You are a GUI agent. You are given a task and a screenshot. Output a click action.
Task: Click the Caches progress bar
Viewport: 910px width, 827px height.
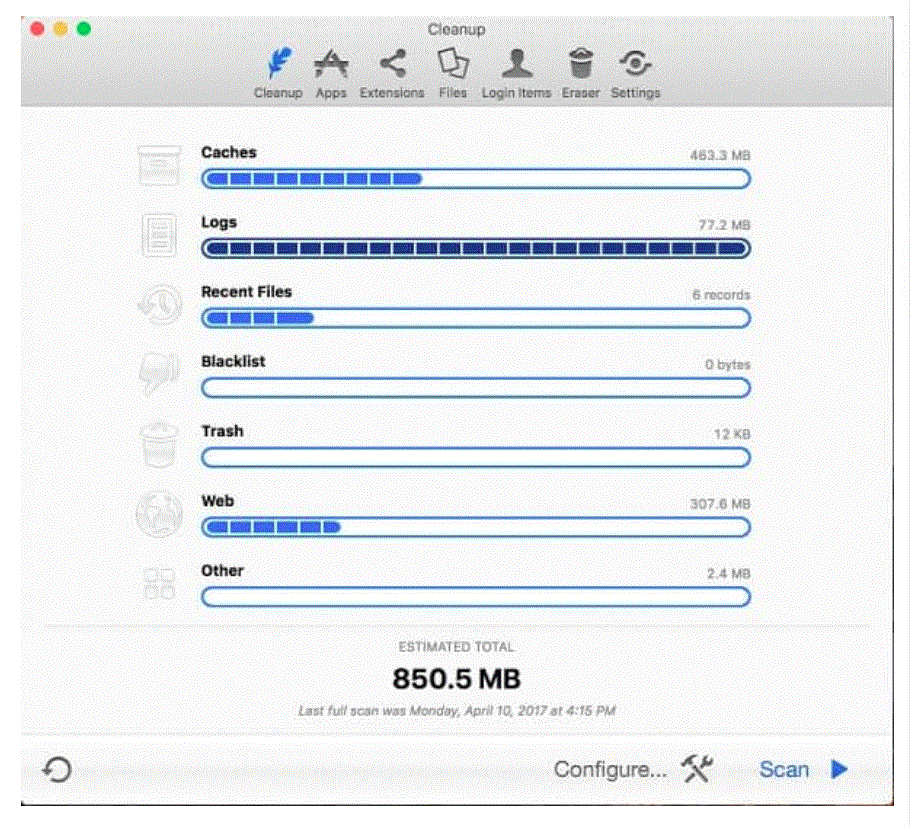click(x=476, y=179)
